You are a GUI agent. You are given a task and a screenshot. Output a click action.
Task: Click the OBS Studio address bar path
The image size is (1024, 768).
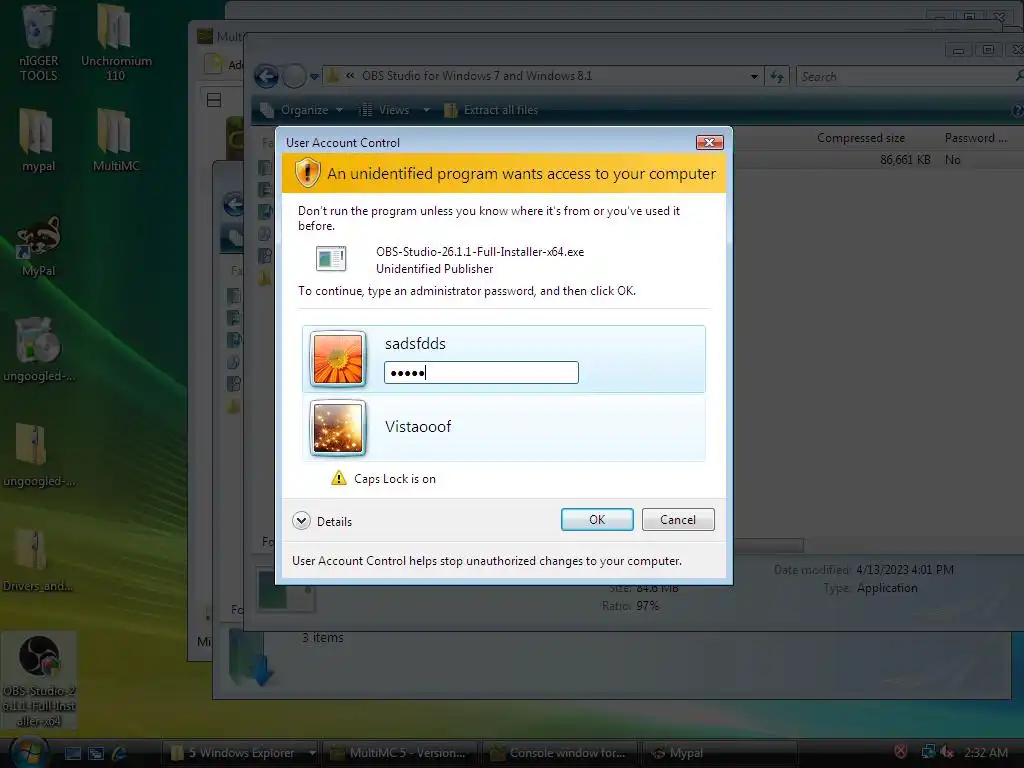(477, 76)
